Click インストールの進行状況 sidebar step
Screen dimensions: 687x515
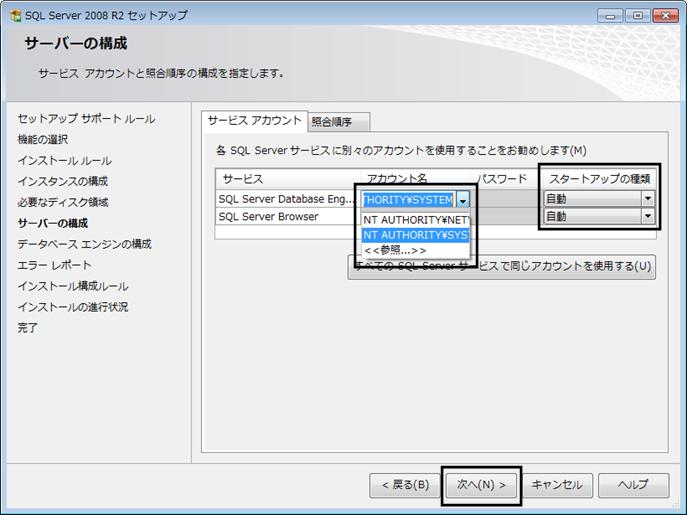tap(73, 307)
